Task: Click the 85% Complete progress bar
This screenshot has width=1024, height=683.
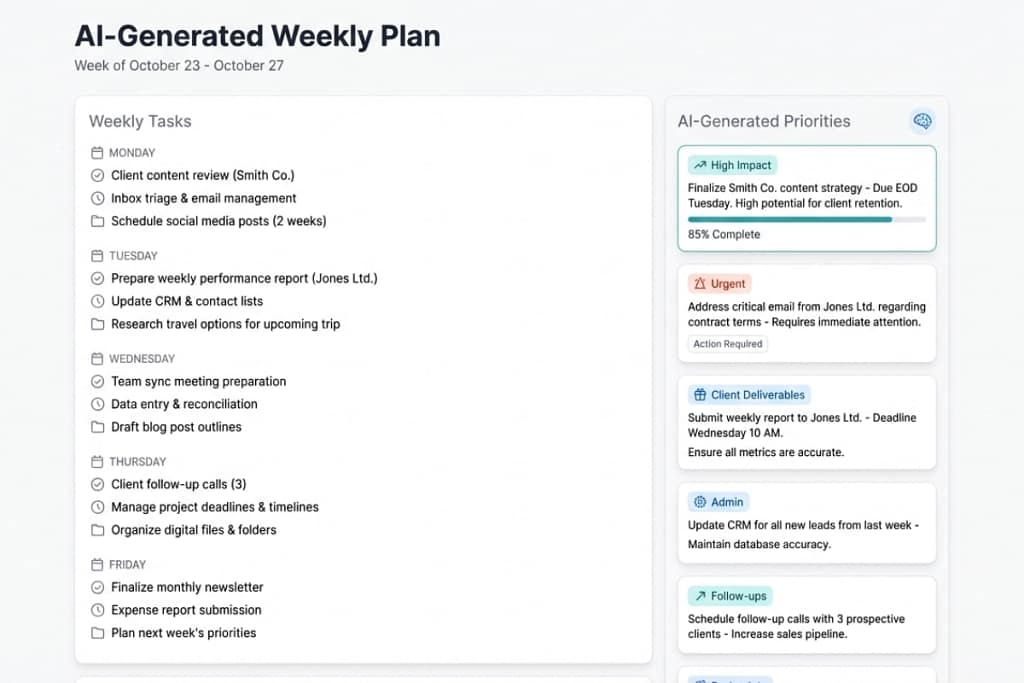Action: point(806,217)
